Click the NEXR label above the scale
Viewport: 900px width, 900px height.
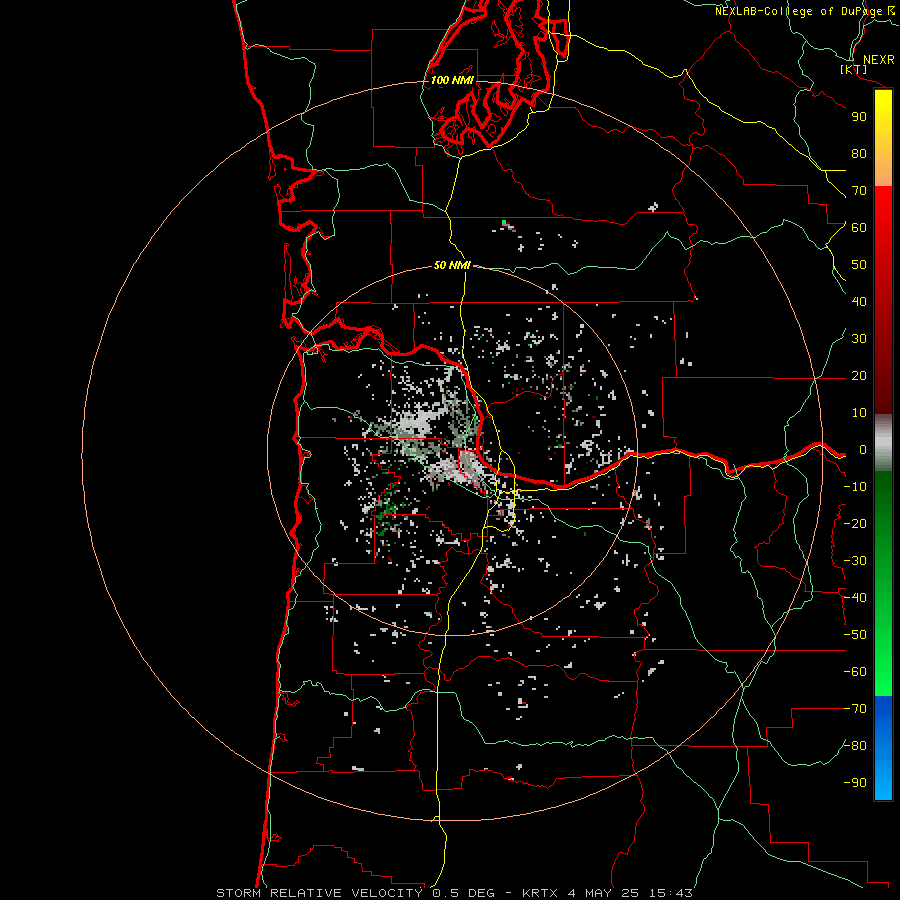pyautogui.click(x=879, y=60)
